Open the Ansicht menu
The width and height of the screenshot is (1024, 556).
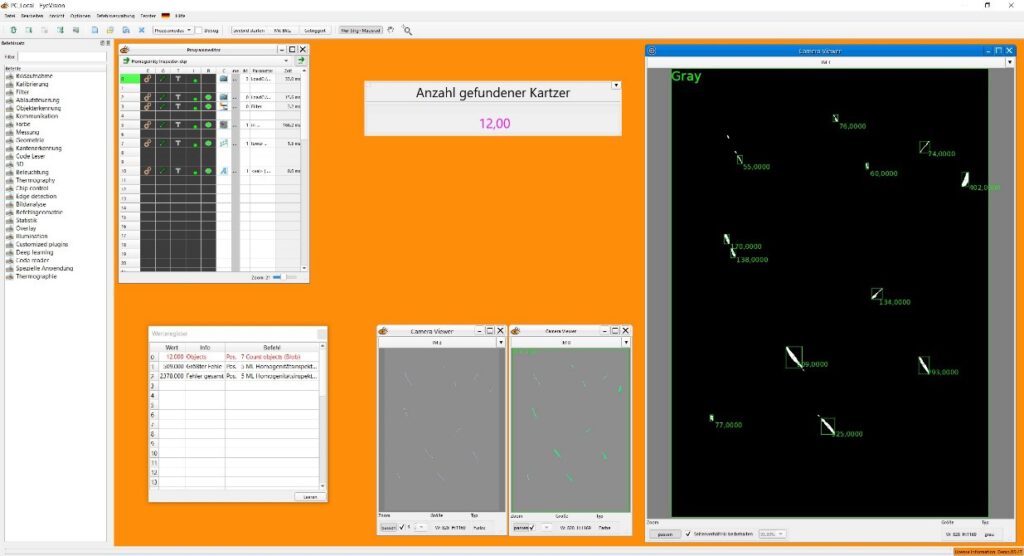pyautogui.click(x=57, y=16)
